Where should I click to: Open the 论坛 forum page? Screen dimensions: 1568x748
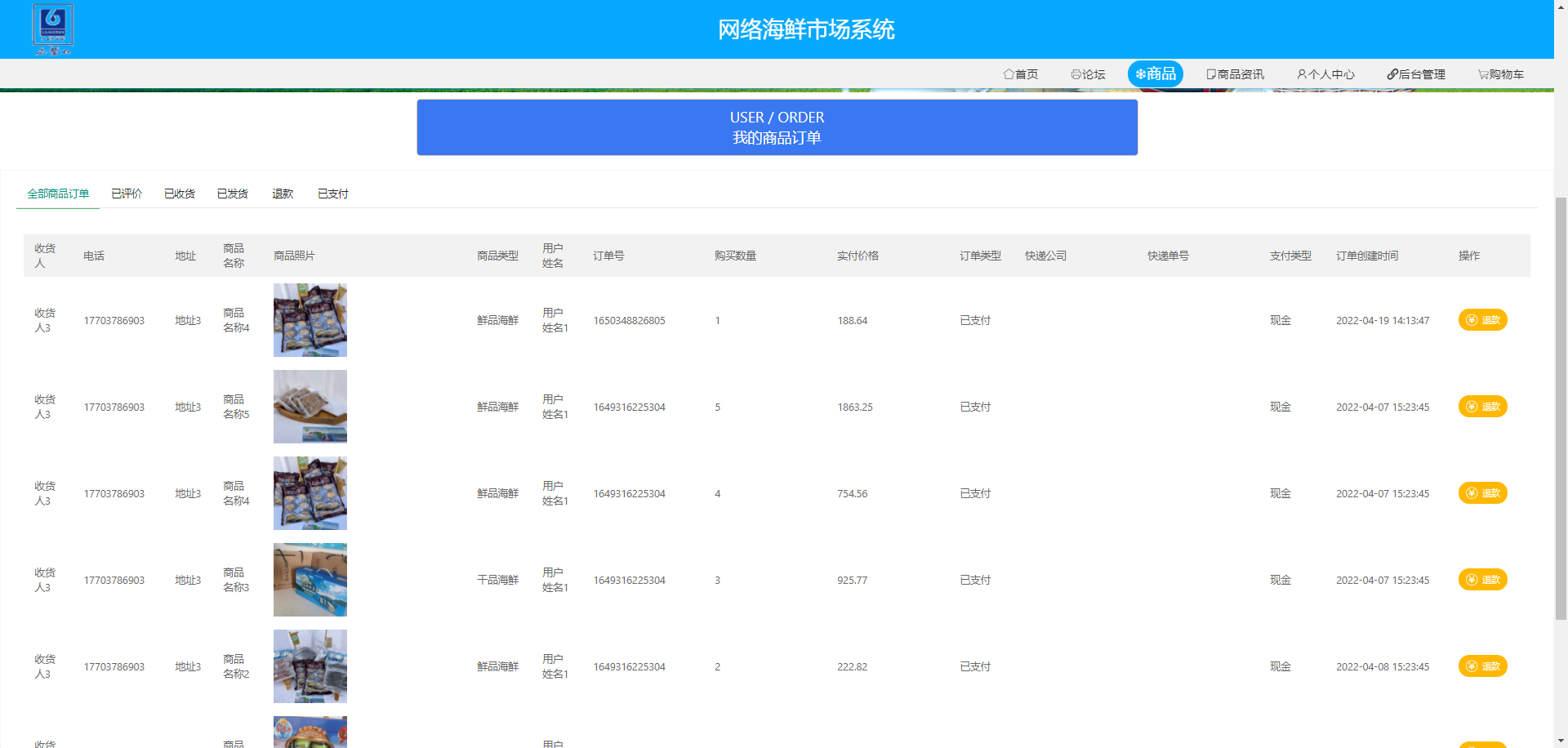[x=1088, y=74]
